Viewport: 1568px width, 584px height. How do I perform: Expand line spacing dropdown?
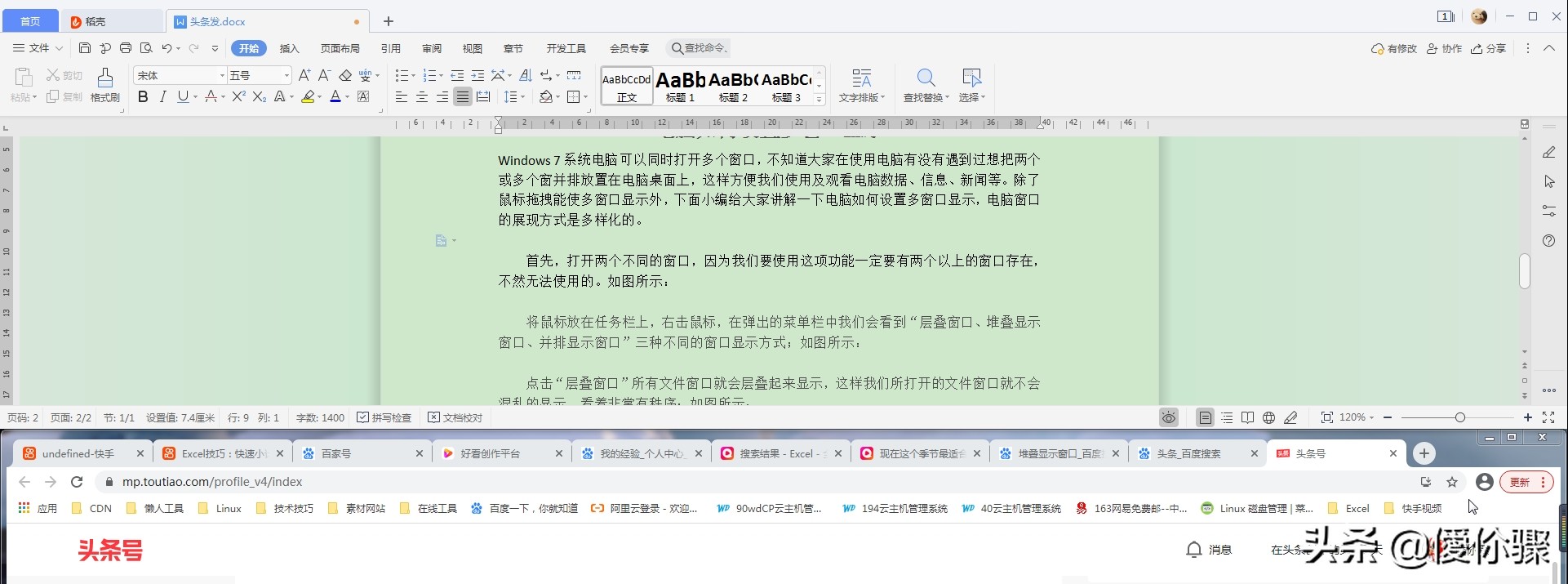coord(523,97)
